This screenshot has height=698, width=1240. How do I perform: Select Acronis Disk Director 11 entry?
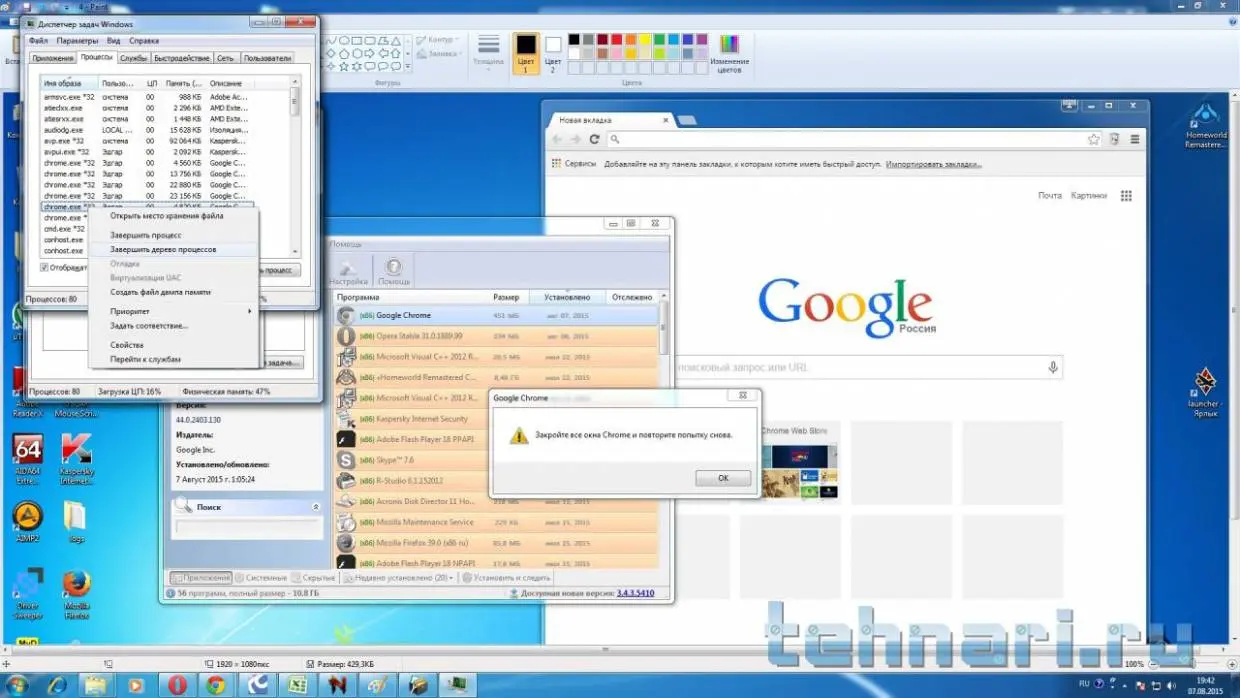(x=497, y=501)
